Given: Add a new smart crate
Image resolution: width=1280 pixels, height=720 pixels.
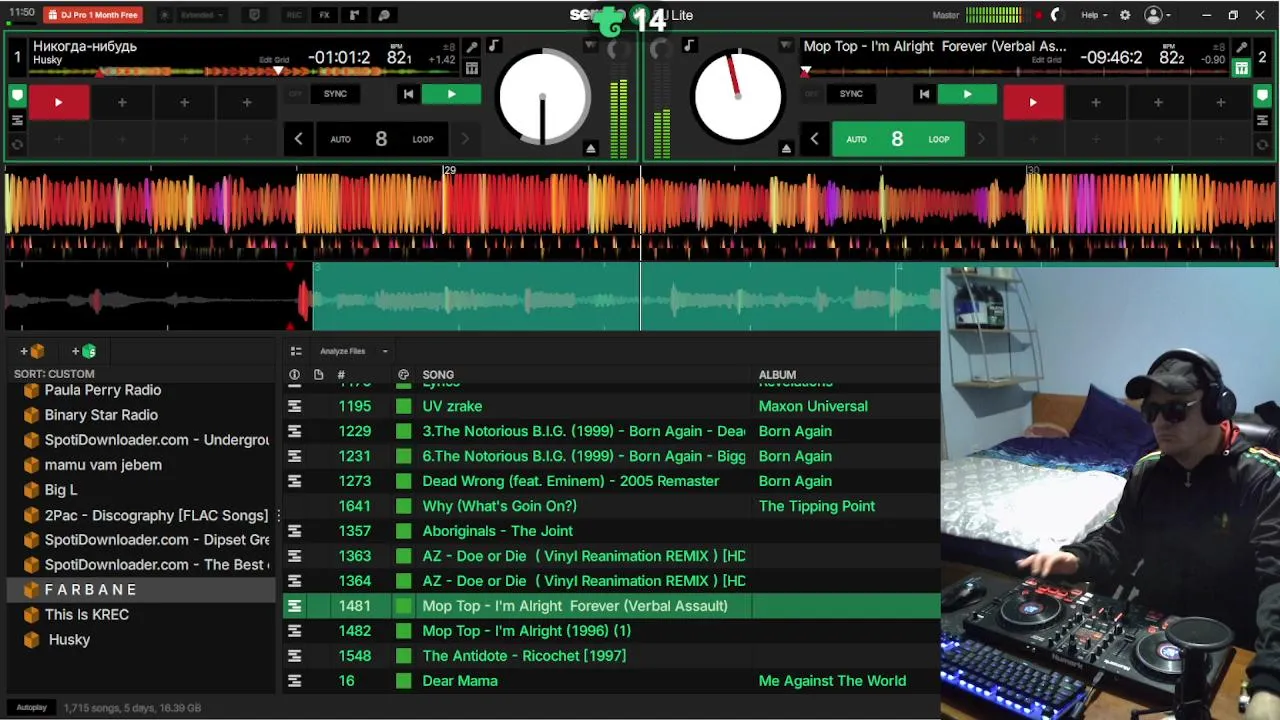Looking at the screenshot, I should [83, 351].
